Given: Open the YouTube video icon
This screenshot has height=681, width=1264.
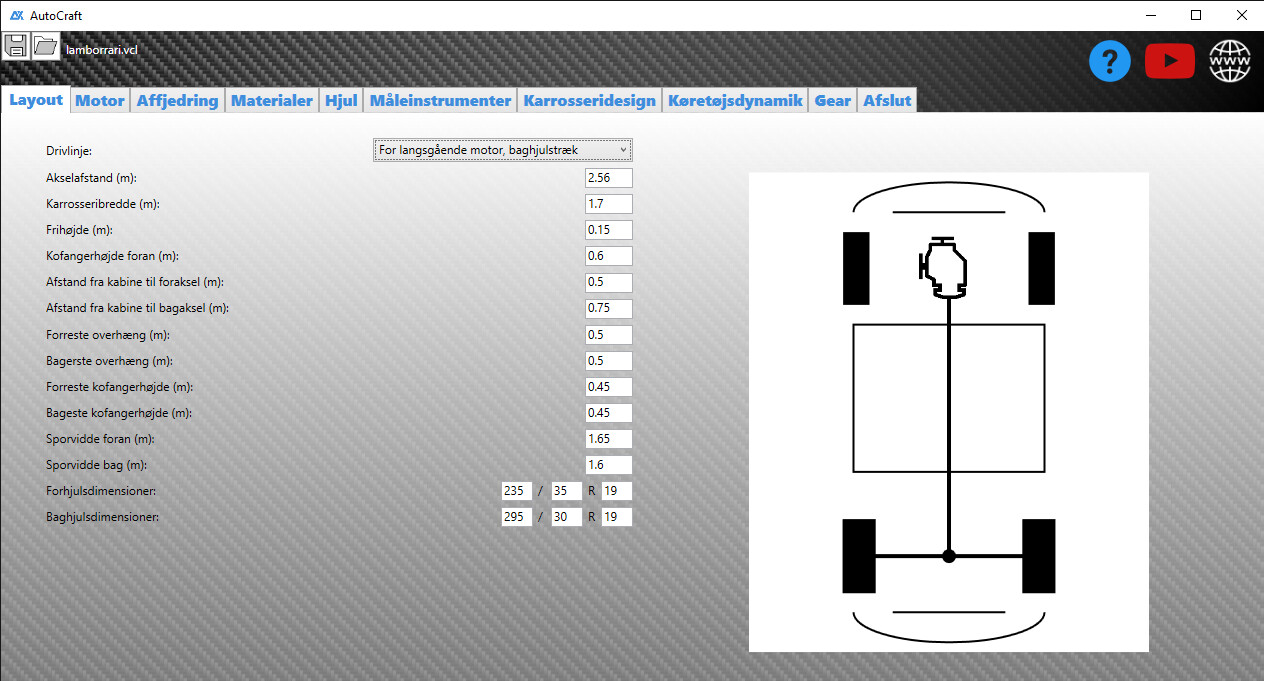Looking at the screenshot, I should [1169, 62].
